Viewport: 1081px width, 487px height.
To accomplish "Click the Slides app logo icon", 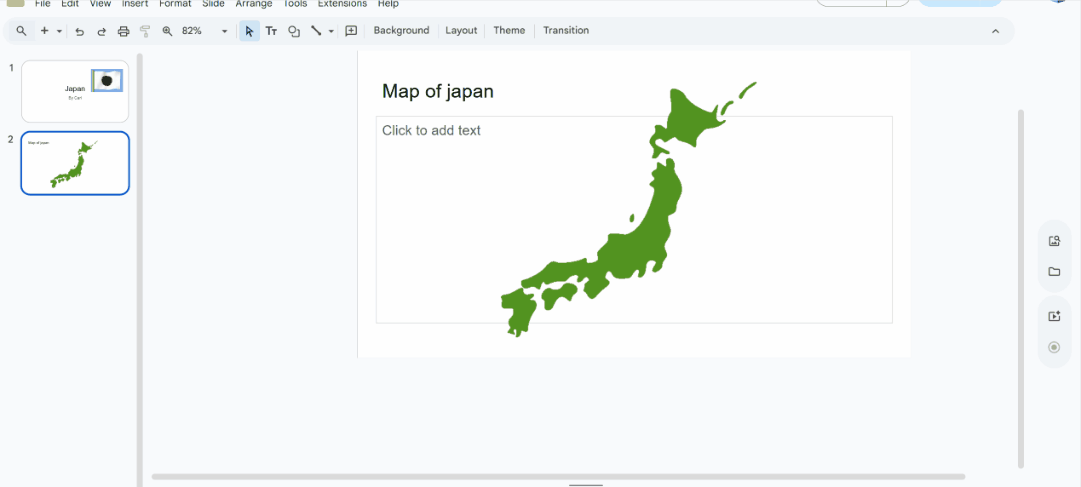I will pyautogui.click(x=15, y=3).
